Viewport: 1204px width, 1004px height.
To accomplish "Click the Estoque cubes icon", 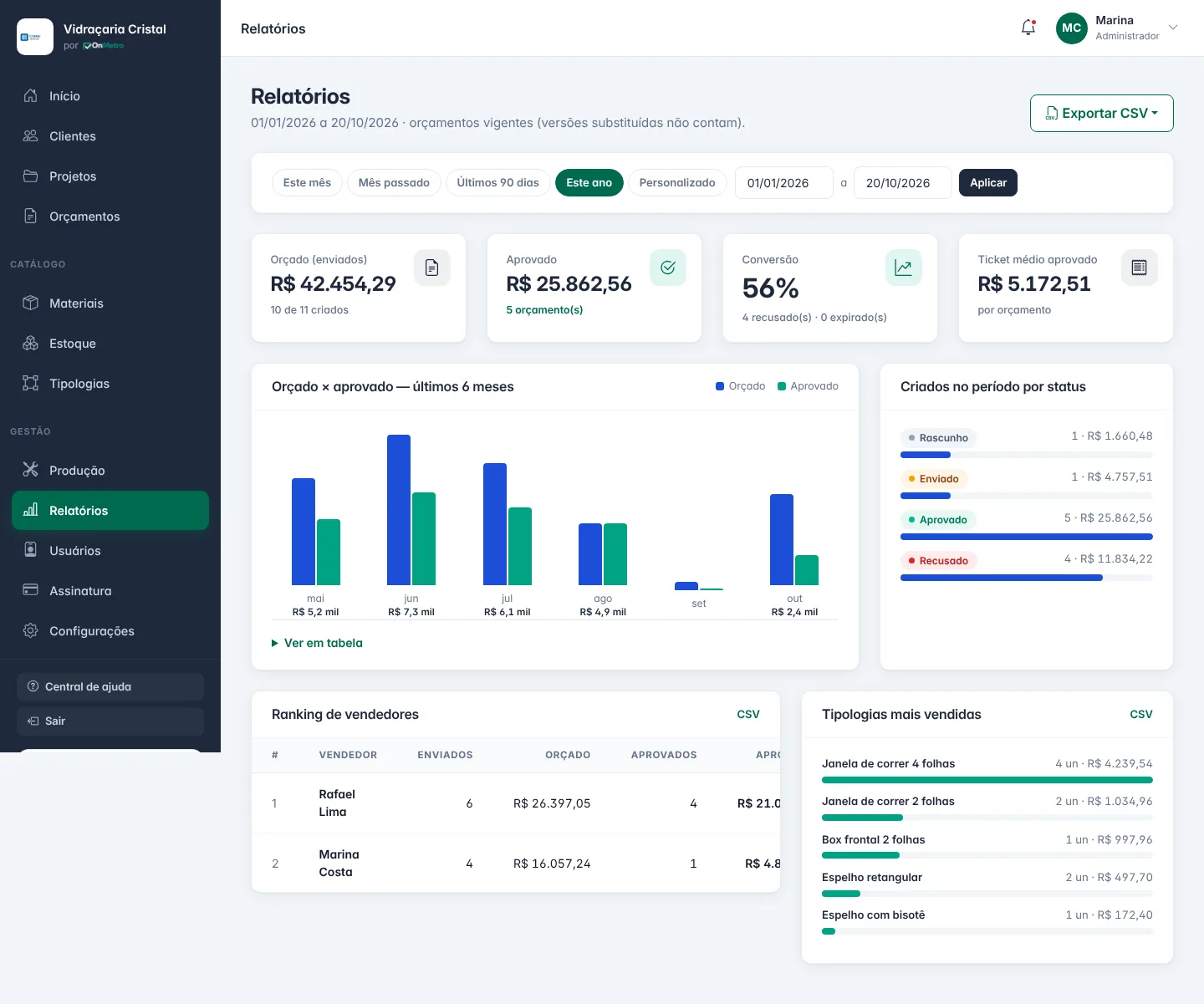I will click(31, 343).
